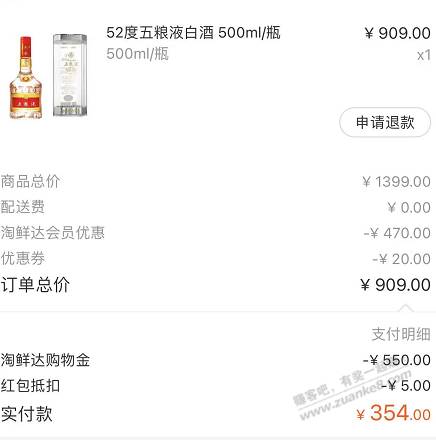Image resolution: width=436 pixels, height=440 pixels.
Task: Click the ¥1399.00 total goods price
Action: (396, 182)
